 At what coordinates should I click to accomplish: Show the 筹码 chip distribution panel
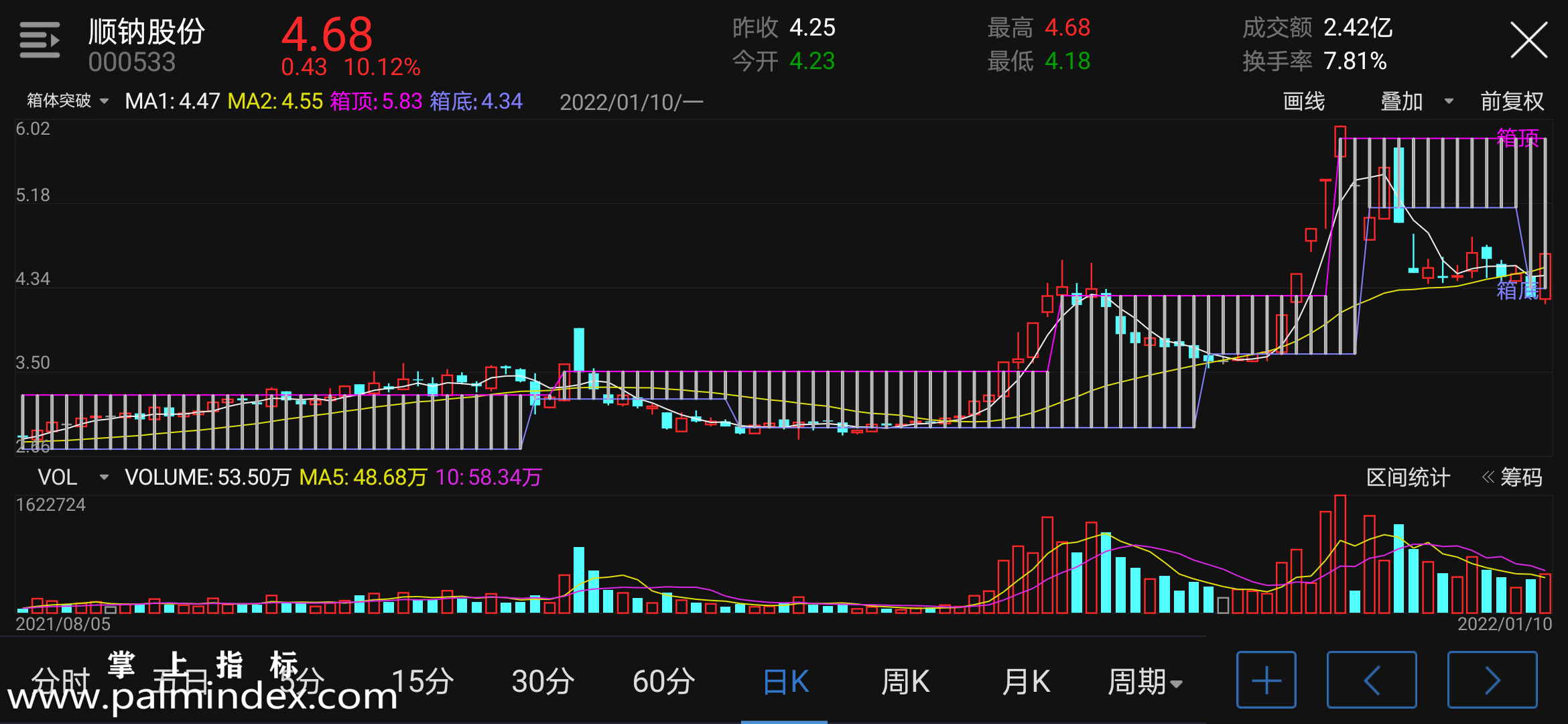(x=1512, y=477)
